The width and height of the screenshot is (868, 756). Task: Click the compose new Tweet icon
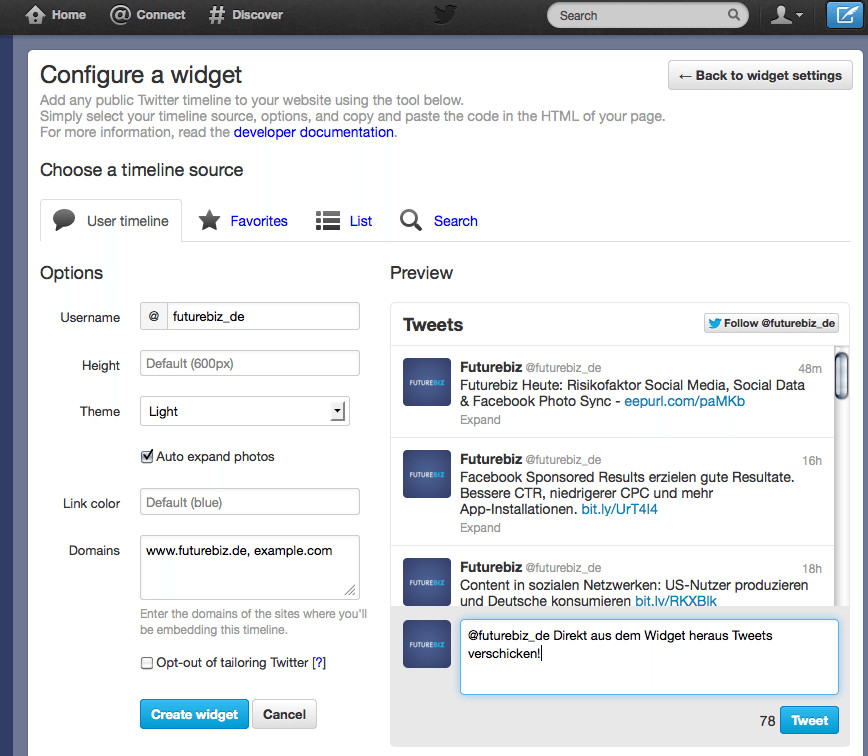(845, 15)
